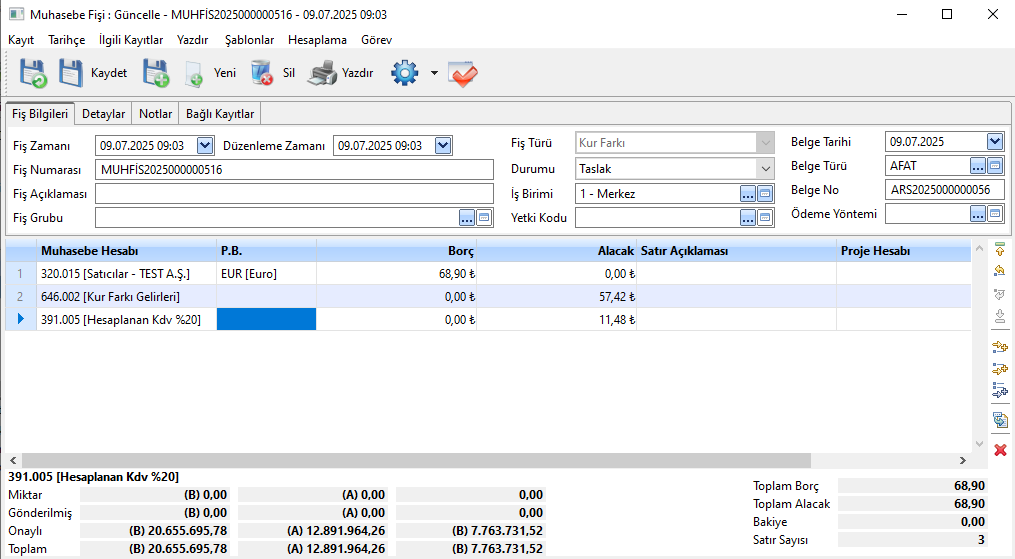
Task: Click the red checkmark approval icon
Action: click(463, 73)
